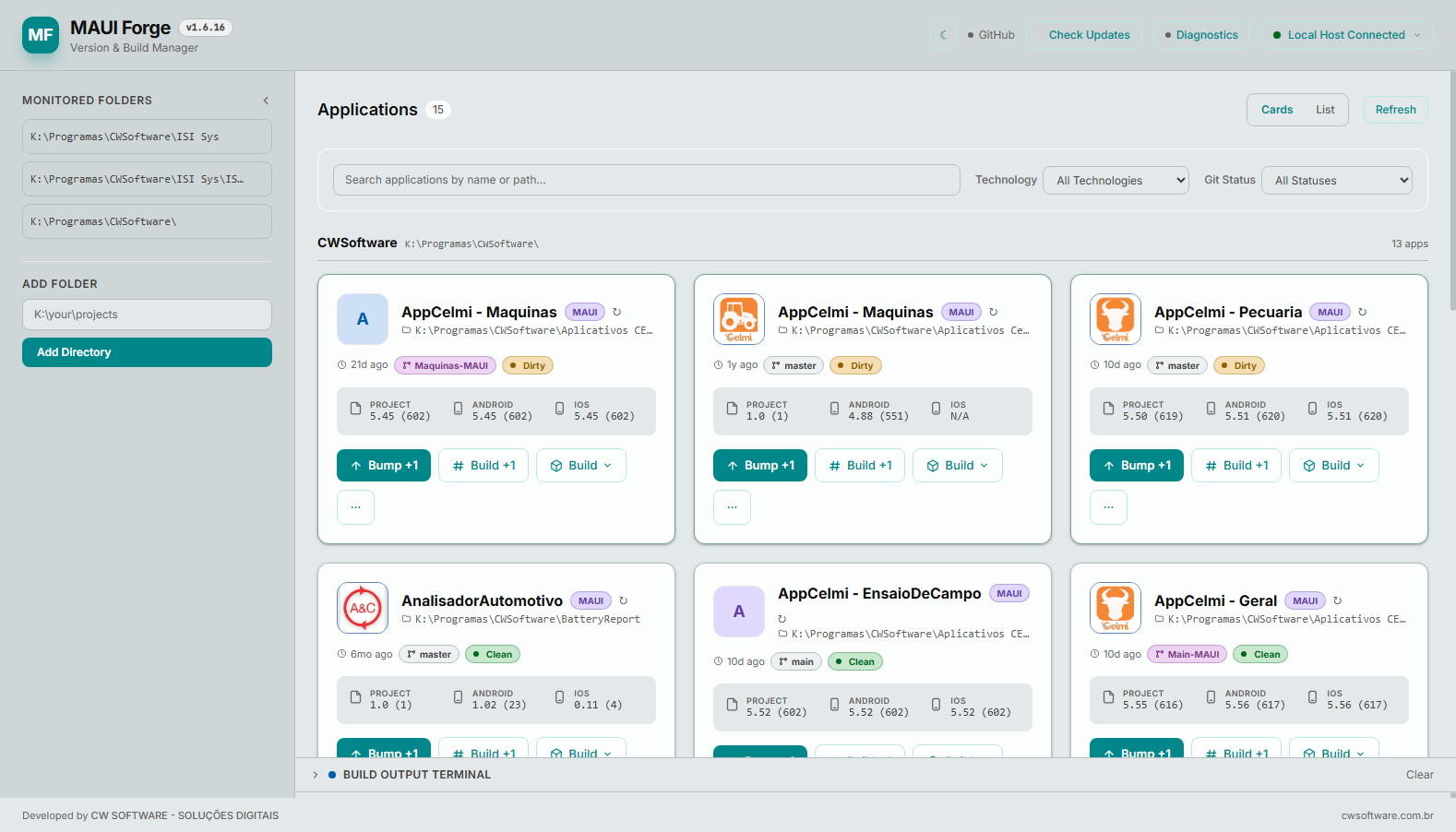The height and width of the screenshot is (832, 1456).
Task: Click the Maquinas-MAUI branch badge
Action: (x=446, y=365)
